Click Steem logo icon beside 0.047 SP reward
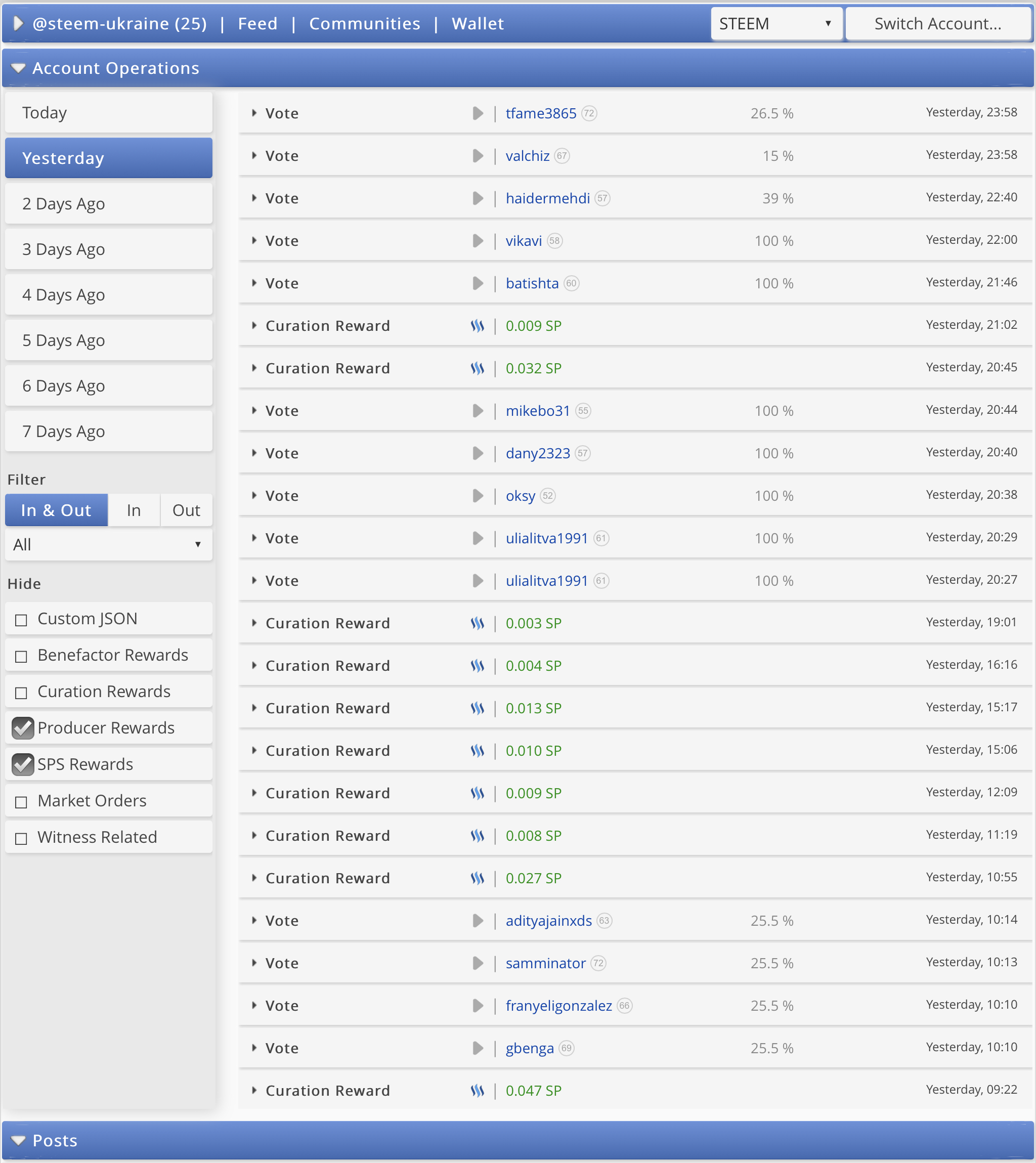Viewport: 1036px width, 1163px height. point(477,1091)
